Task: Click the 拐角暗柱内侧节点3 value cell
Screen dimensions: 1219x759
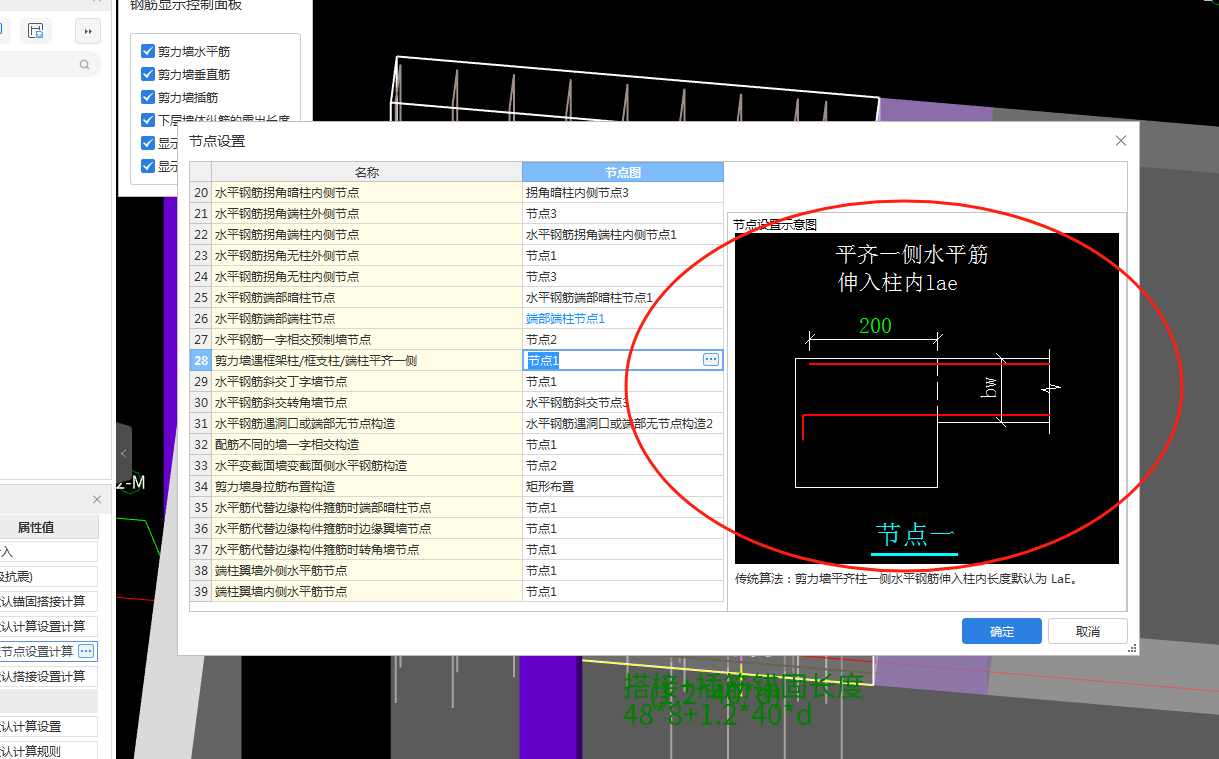Action: point(623,192)
